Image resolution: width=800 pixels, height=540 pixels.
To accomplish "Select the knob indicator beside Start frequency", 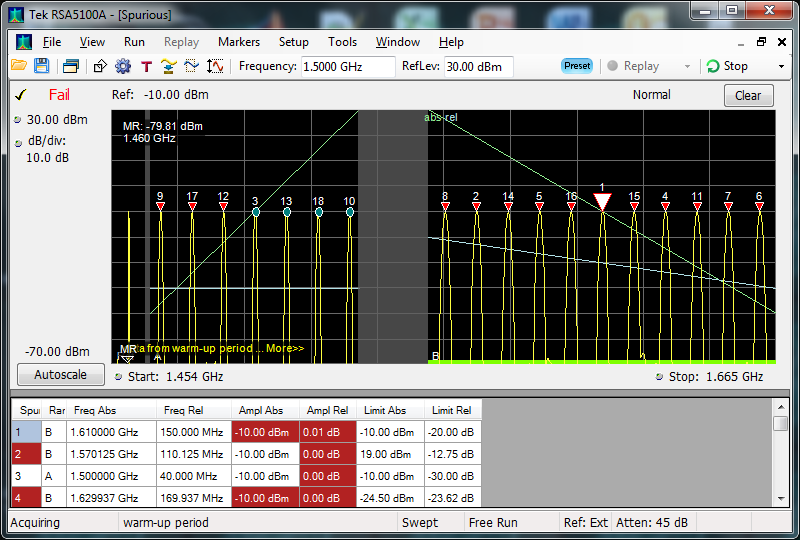I will pos(119,377).
